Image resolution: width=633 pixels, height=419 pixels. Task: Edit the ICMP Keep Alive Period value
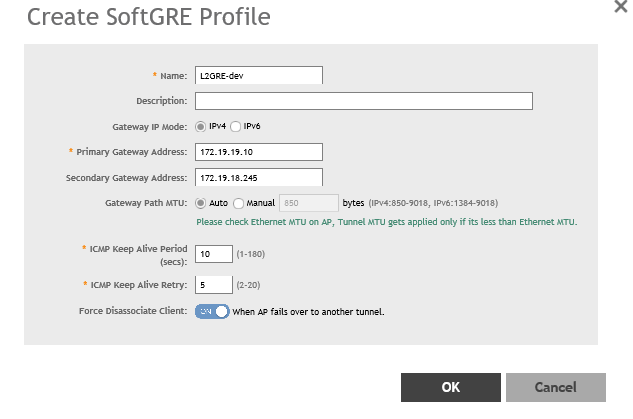click(213, 254)
